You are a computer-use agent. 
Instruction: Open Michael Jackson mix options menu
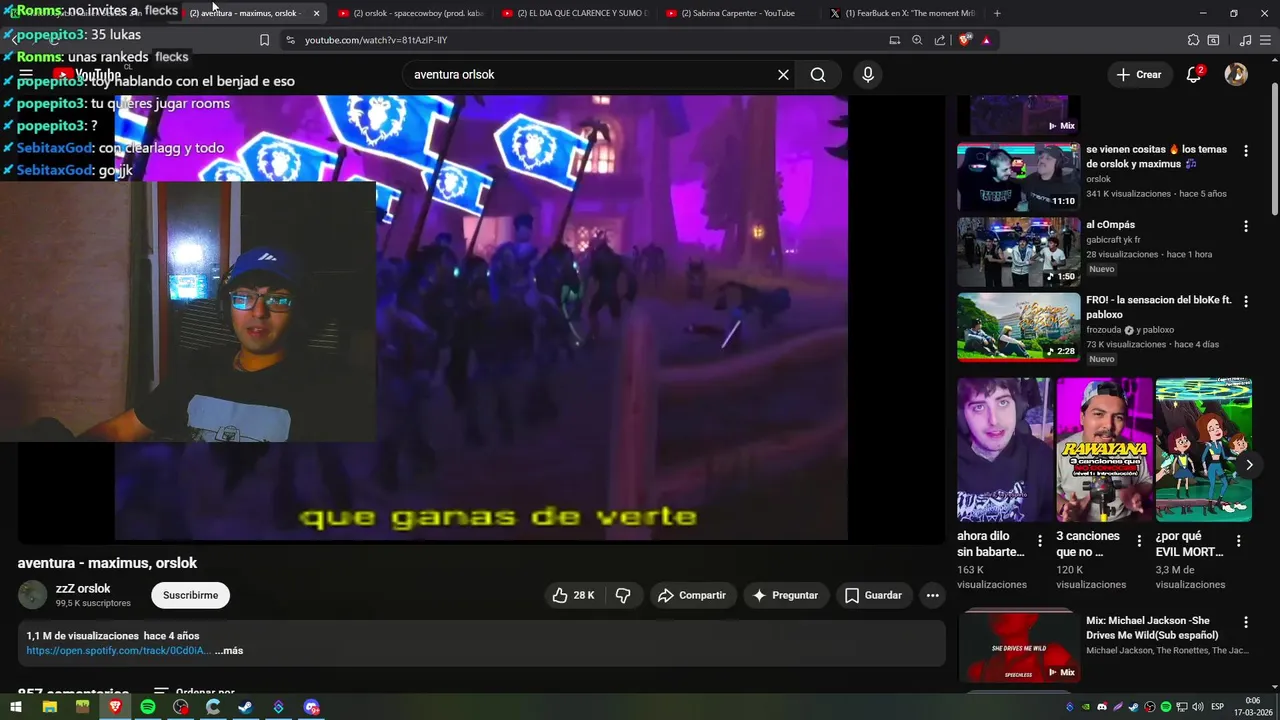(1246, 622)
